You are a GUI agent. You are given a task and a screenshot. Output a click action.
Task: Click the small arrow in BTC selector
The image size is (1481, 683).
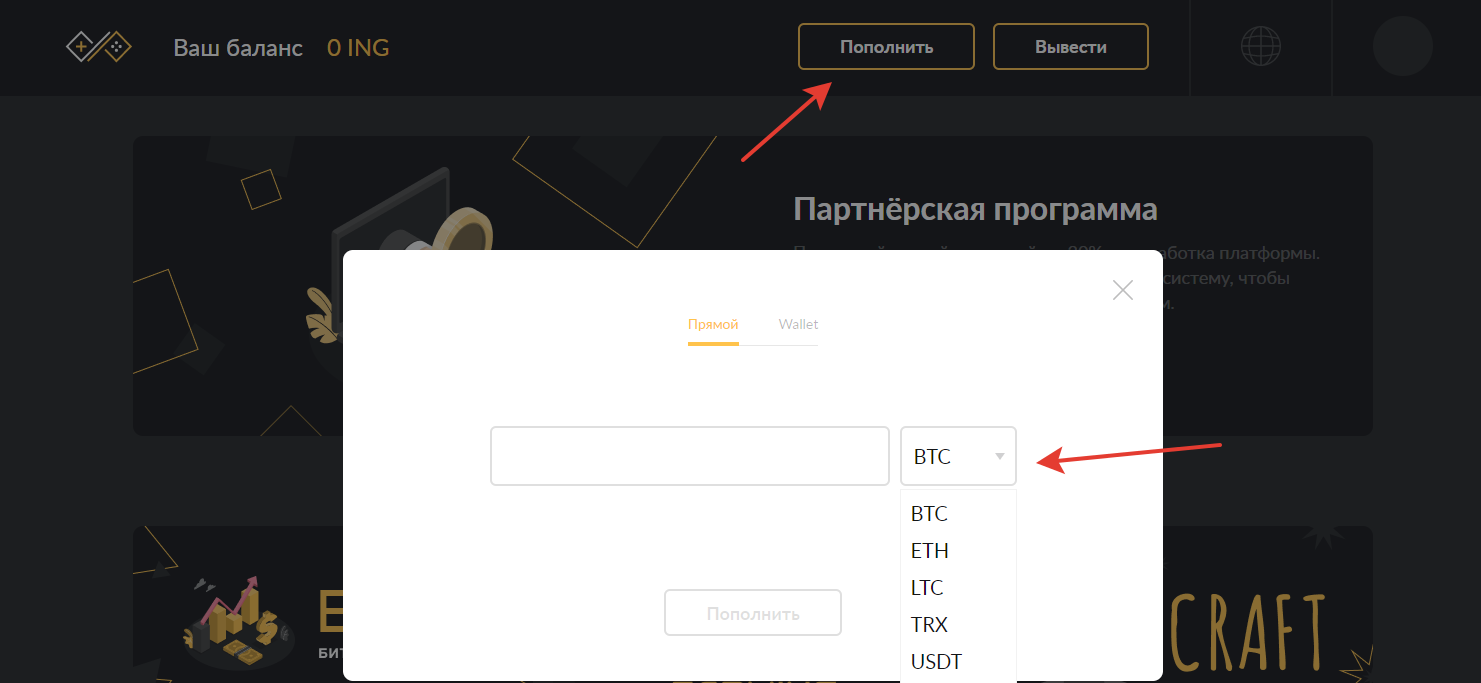click(x=999, y=457)
